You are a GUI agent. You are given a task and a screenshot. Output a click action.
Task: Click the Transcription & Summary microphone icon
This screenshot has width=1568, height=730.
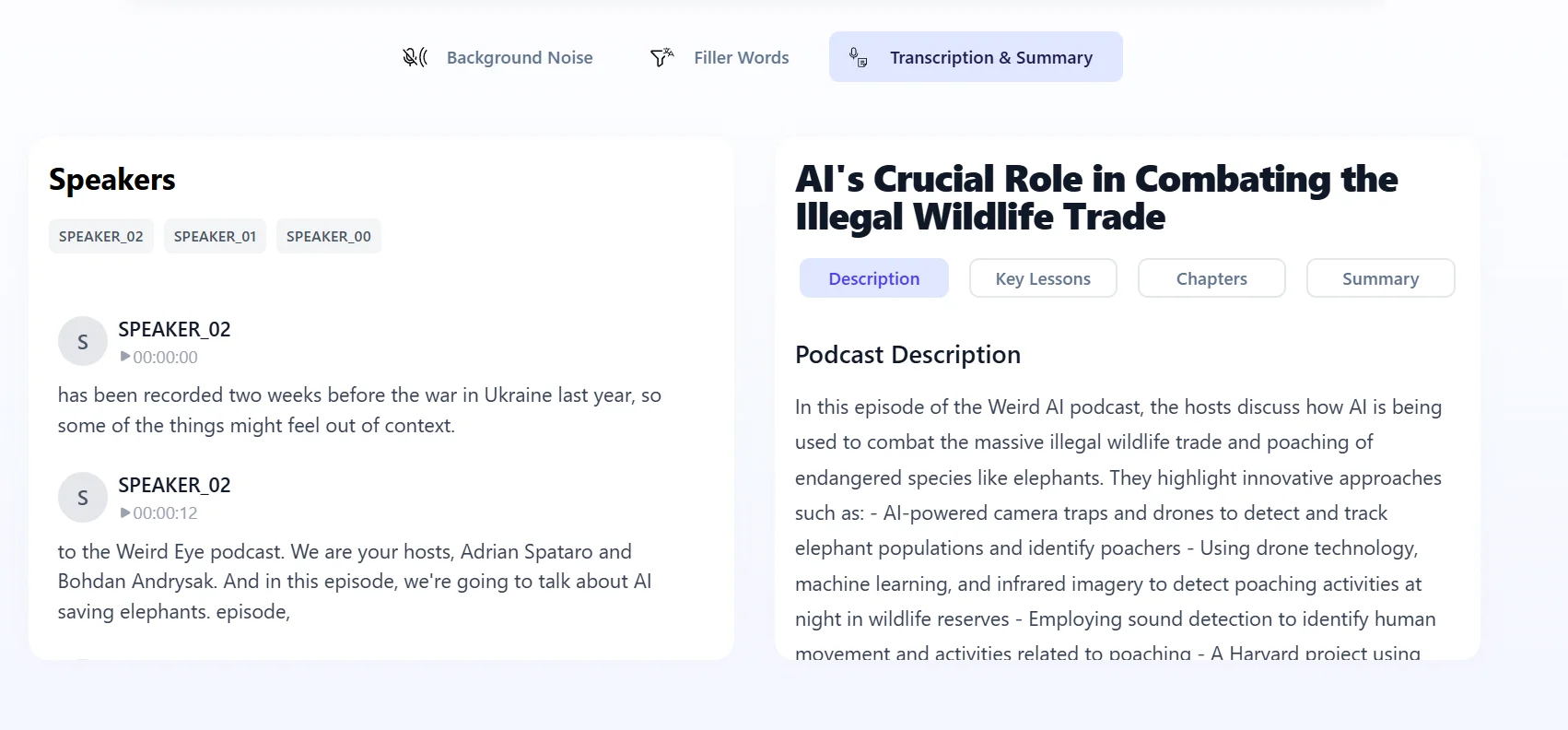pos(858,57)
